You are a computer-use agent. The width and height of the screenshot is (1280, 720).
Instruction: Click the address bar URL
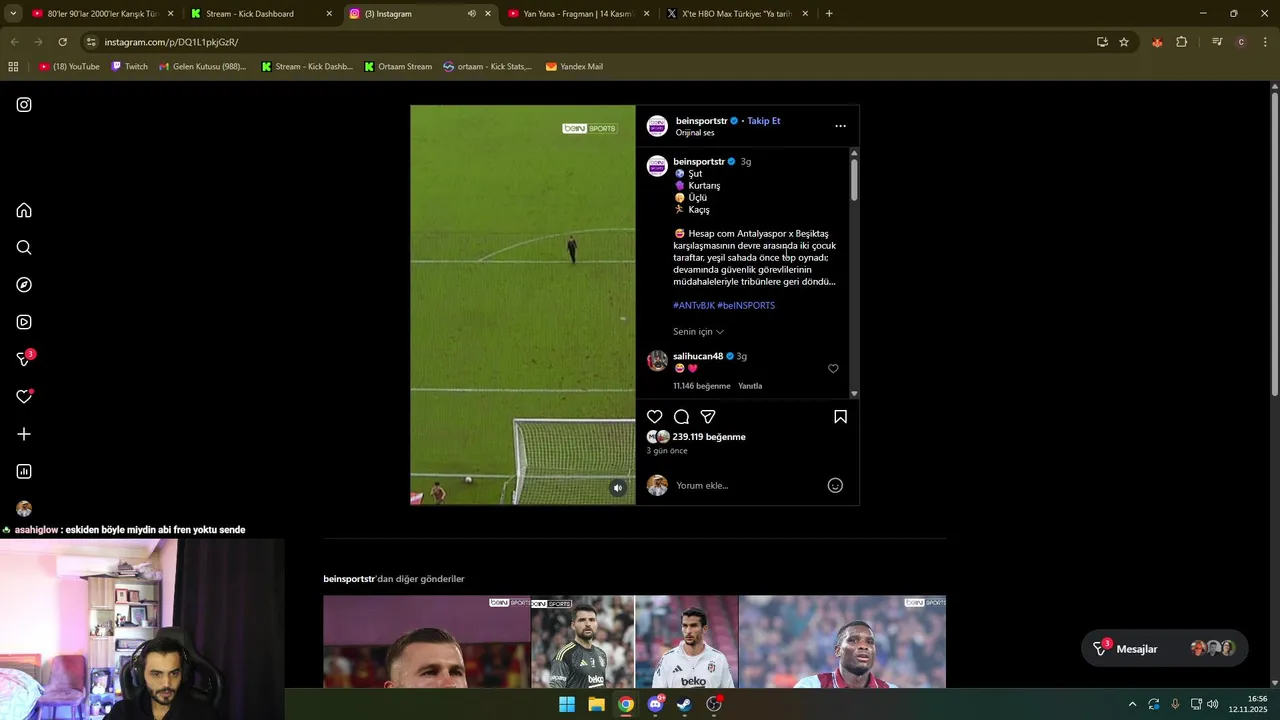tap(171, 42)
